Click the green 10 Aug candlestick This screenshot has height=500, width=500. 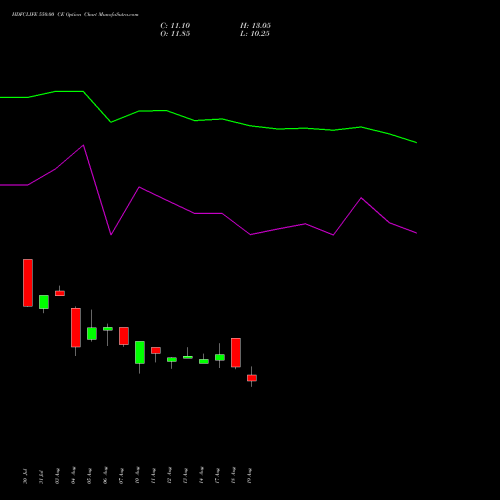140,352
